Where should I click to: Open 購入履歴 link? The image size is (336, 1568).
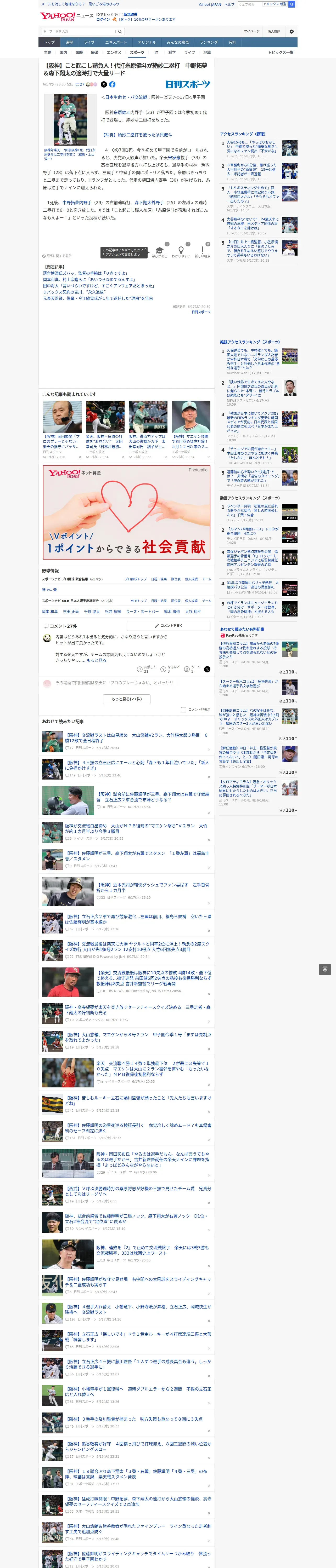point(274,31)
